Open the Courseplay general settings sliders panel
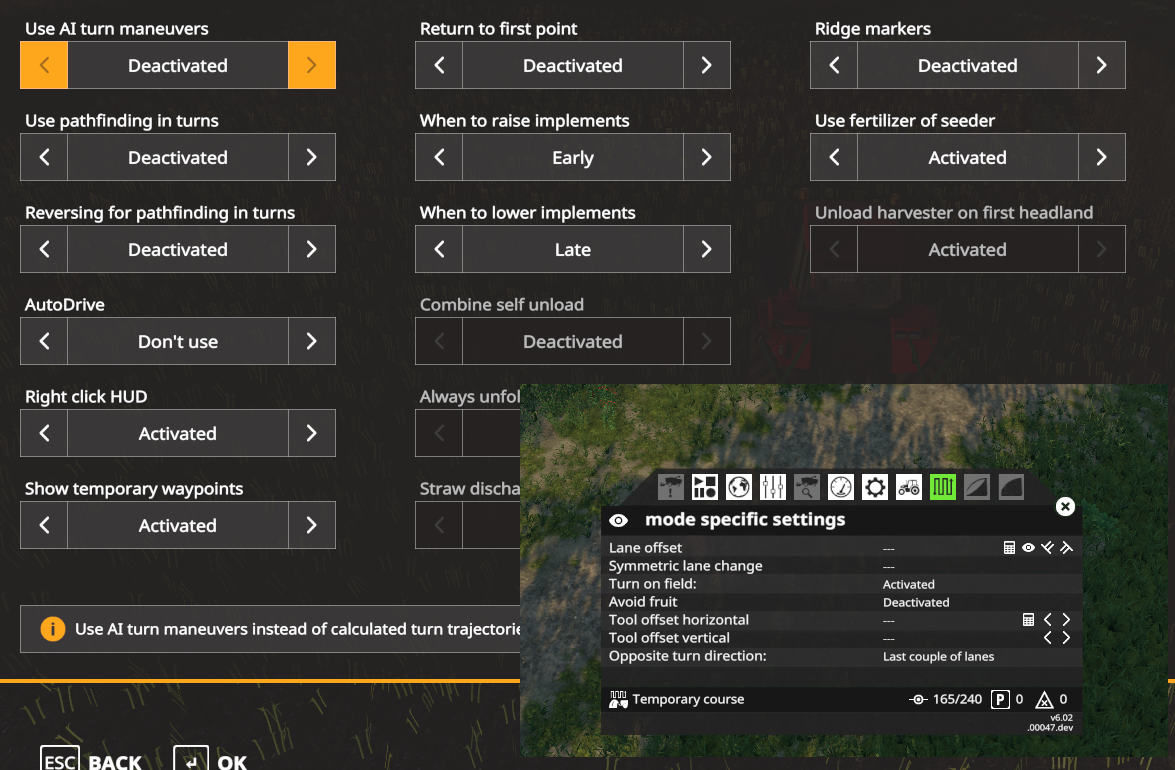Screen dimensions: 1175x770 (x=773, y=486)
